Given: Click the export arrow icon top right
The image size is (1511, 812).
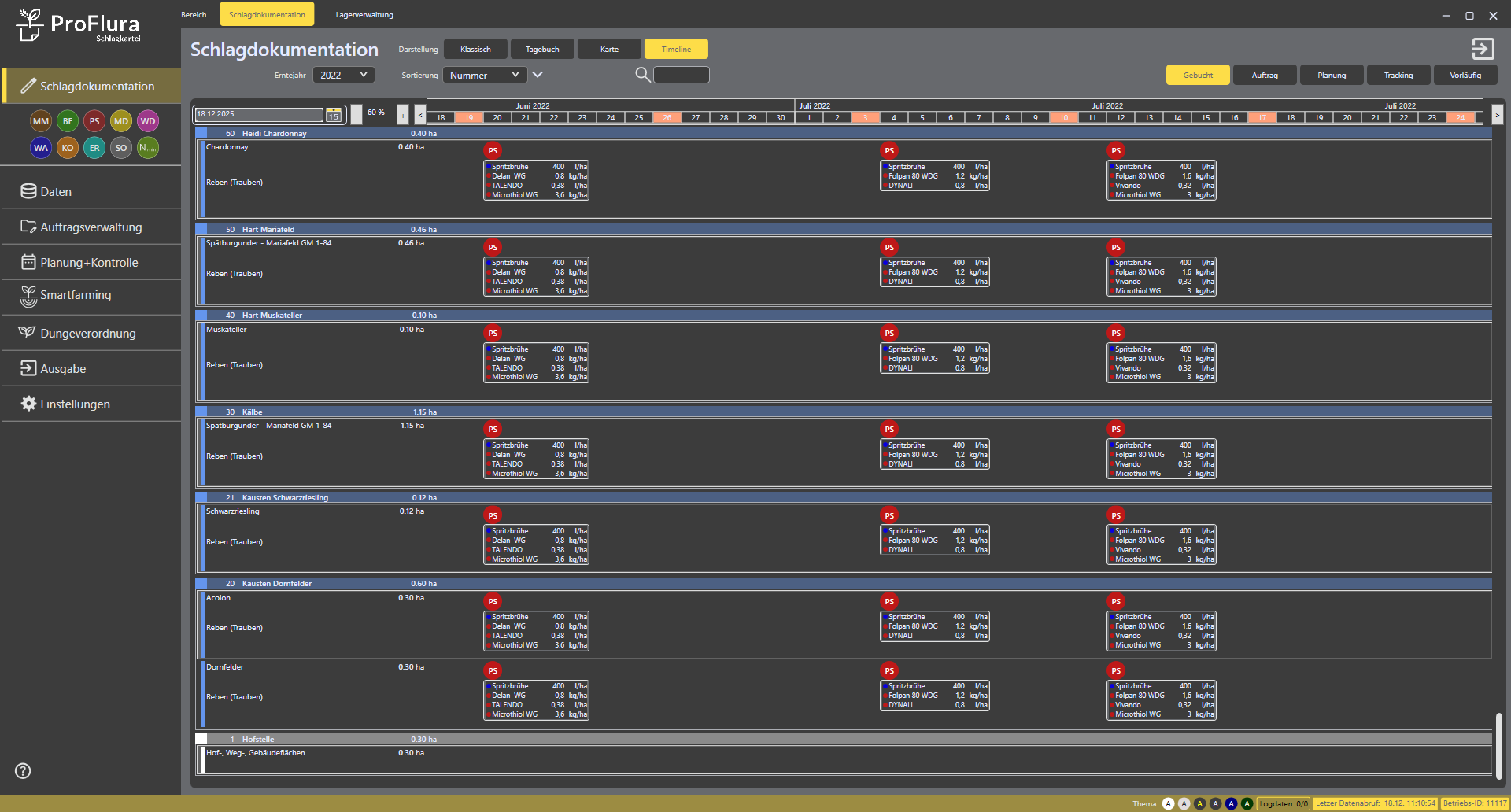Looking at the screenshot, I should click(x=1483, y=49).
